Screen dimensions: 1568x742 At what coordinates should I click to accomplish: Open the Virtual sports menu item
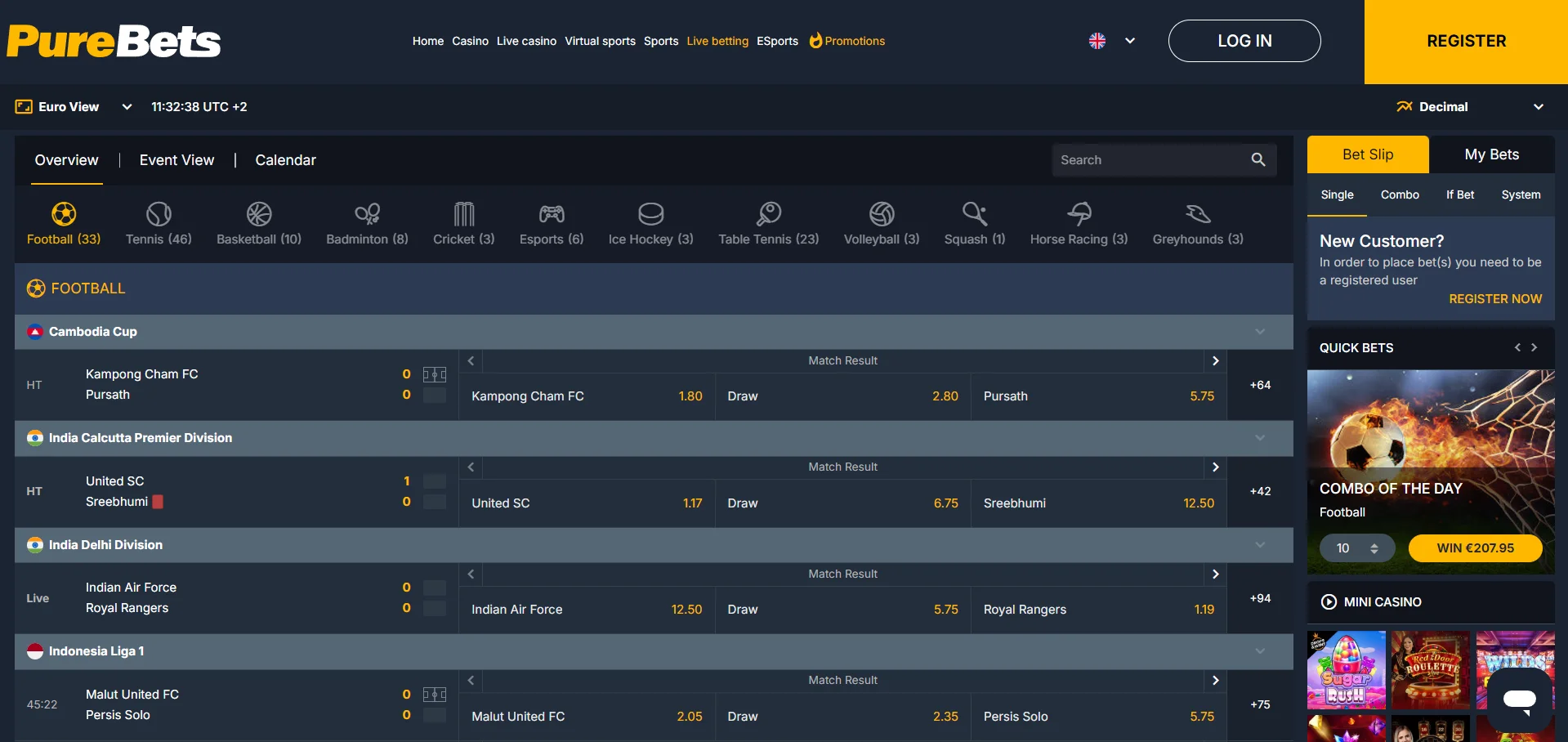(x=600, y=41)
